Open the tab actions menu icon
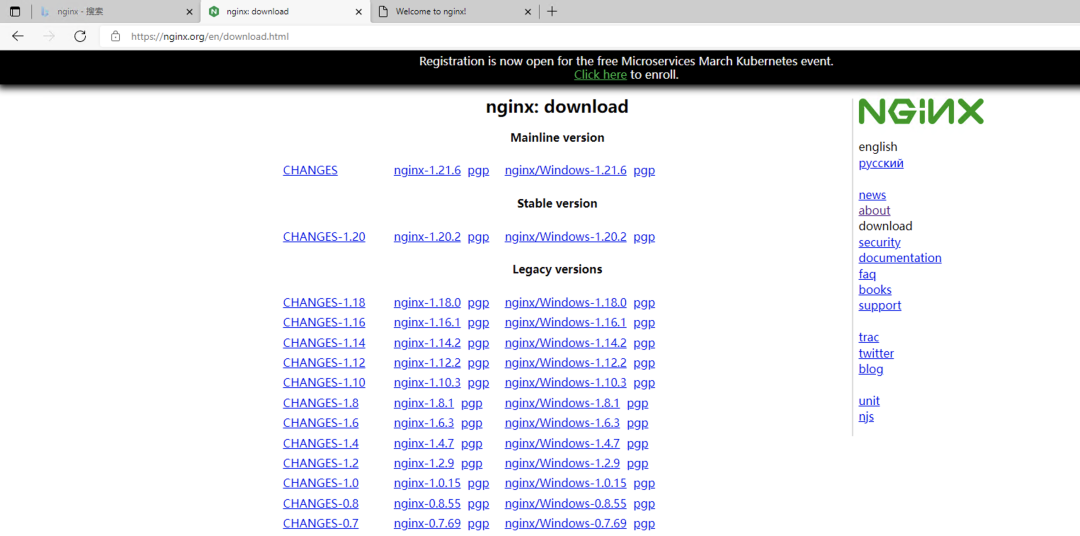The image size is (1080, 536). (x=15, y=12)
